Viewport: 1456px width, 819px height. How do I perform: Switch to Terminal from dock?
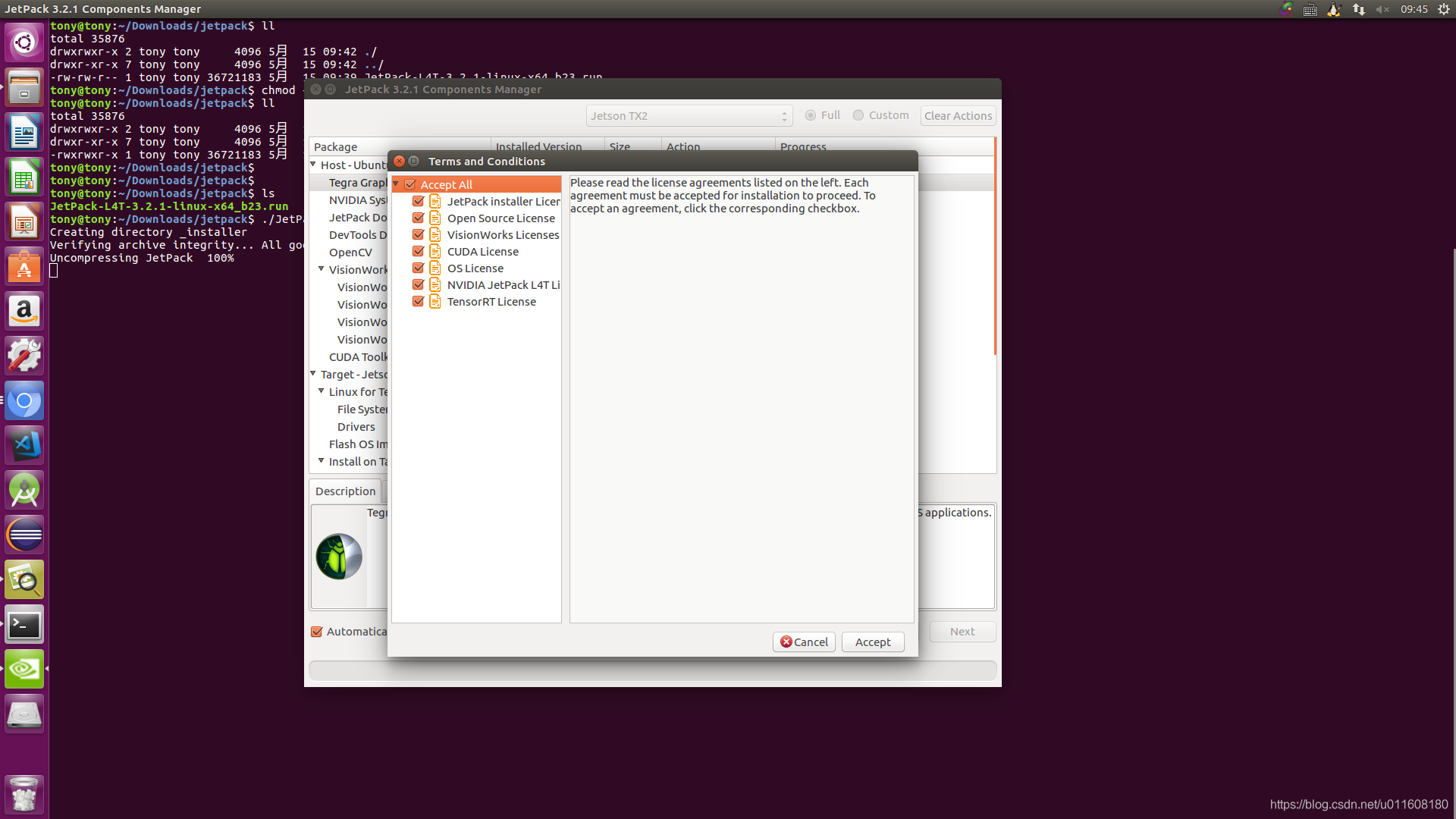[24, 625]
